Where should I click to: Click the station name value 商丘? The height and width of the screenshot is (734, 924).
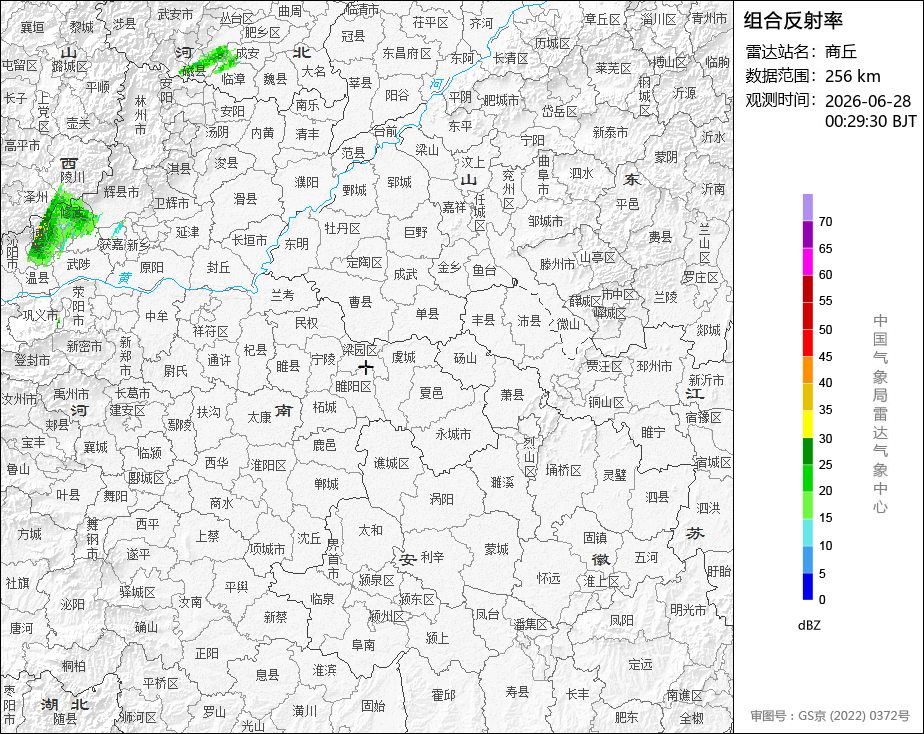point(840,52)
